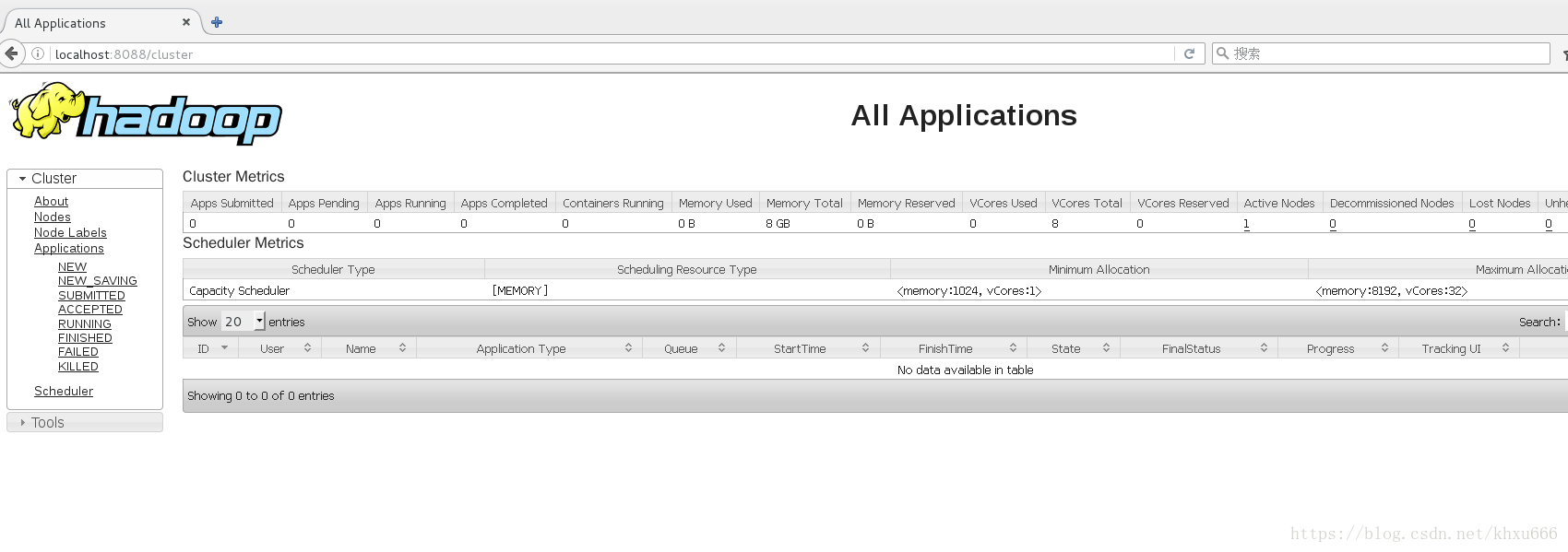Open the Decommissioned Nodes count link

point(1333,224)
